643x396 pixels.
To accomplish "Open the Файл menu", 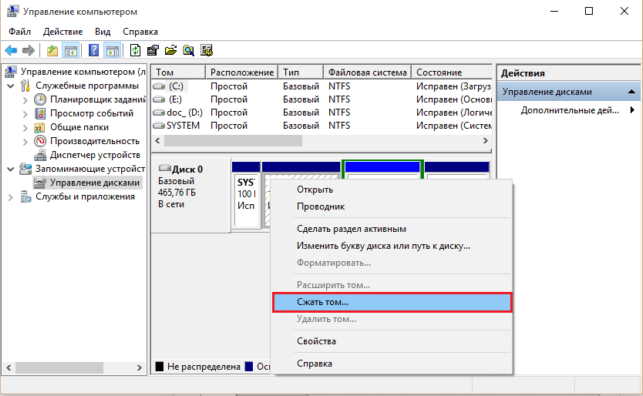I will tap(20, 32).
